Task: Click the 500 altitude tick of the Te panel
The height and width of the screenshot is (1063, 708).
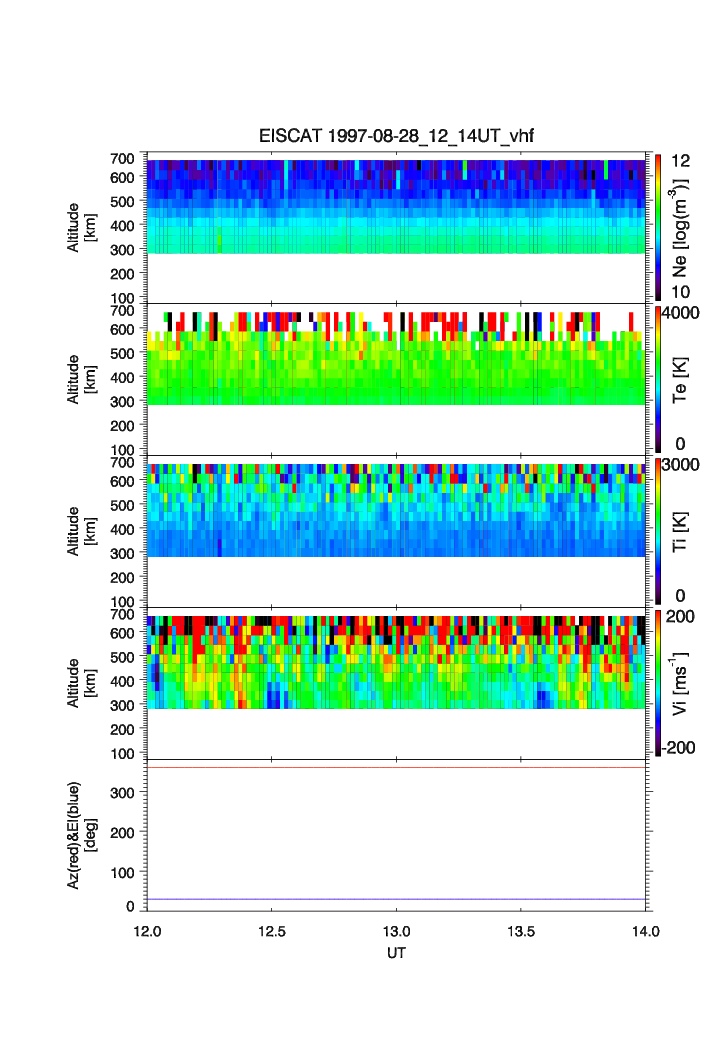Action: [122, 353]
